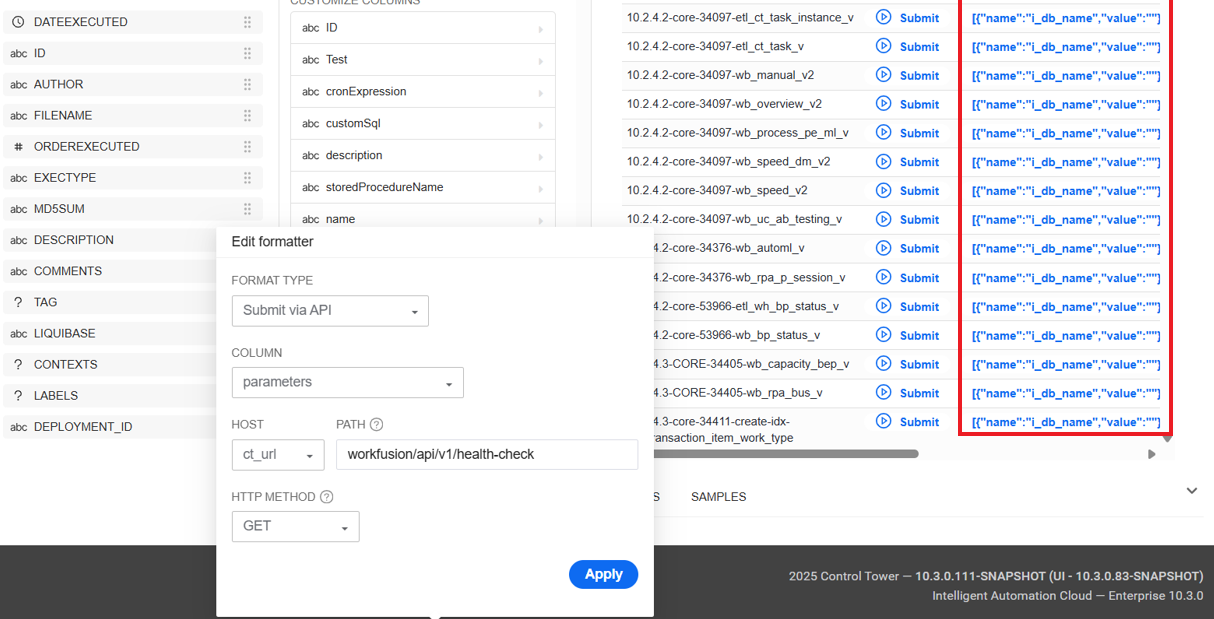Viewport: 1214px width, 619px height.
Task: Click the DESCRIPTION field in the left list
Action: pos(110,240)
